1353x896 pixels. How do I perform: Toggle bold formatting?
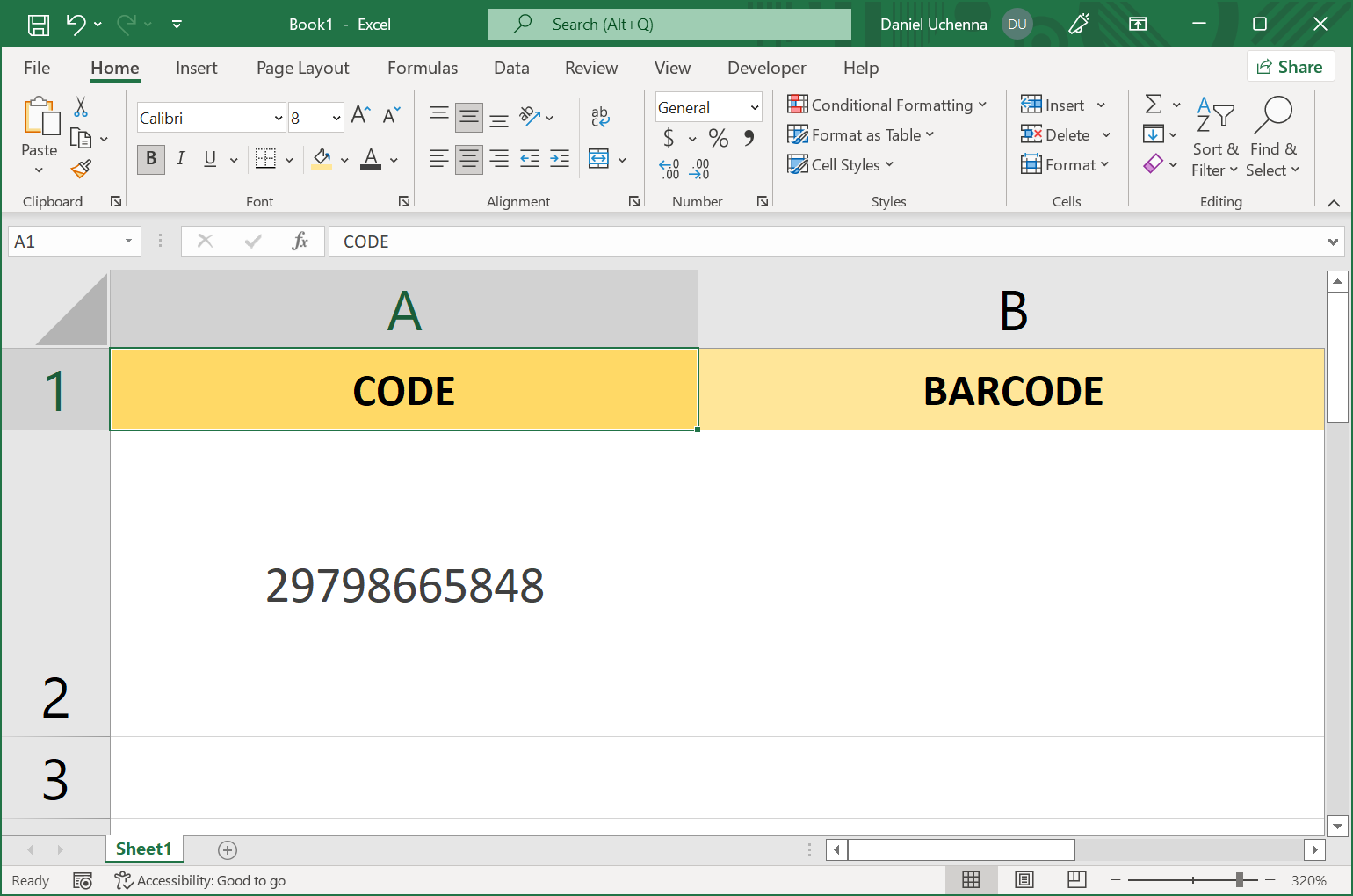tap(150, 159)
